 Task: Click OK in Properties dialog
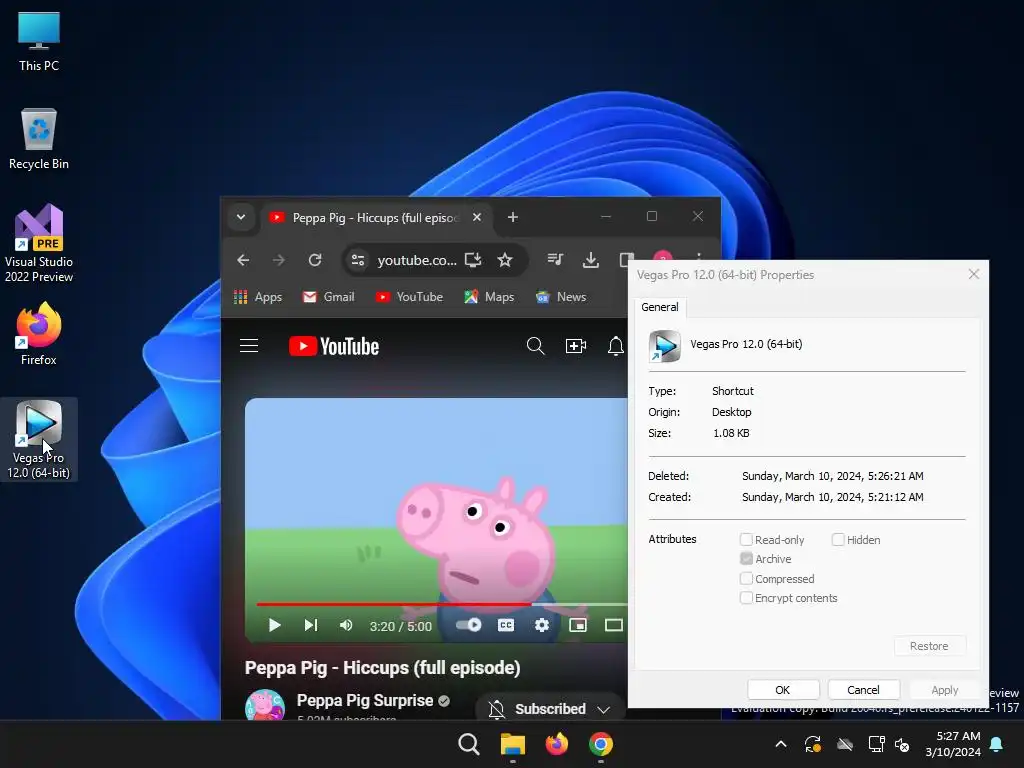point(782,690)
